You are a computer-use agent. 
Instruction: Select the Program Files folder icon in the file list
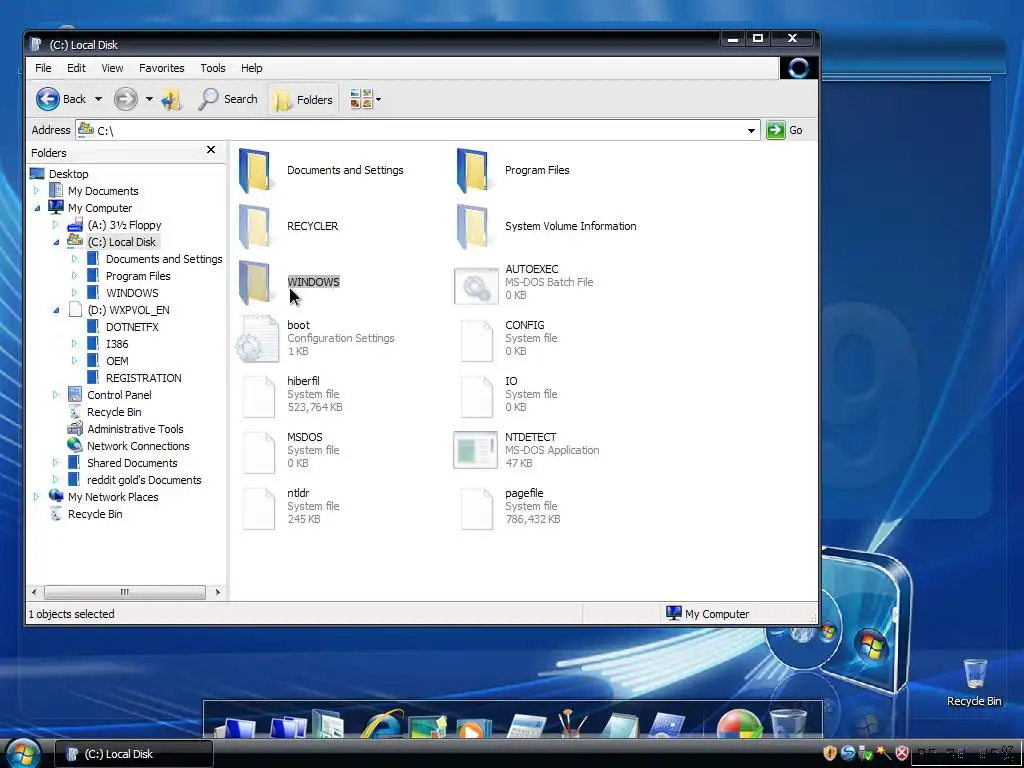click(472, 170)
